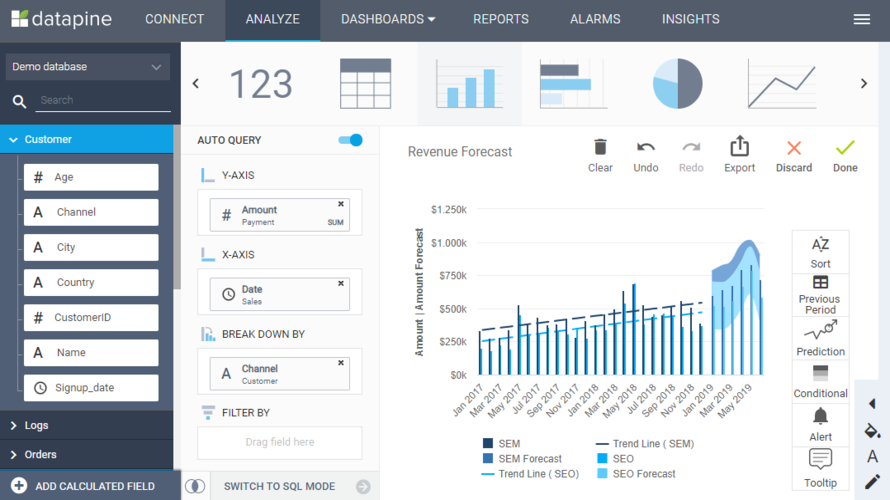Click the SEO Forecast legend swatch
Screen dimensions: 890x500
[603, 474]
